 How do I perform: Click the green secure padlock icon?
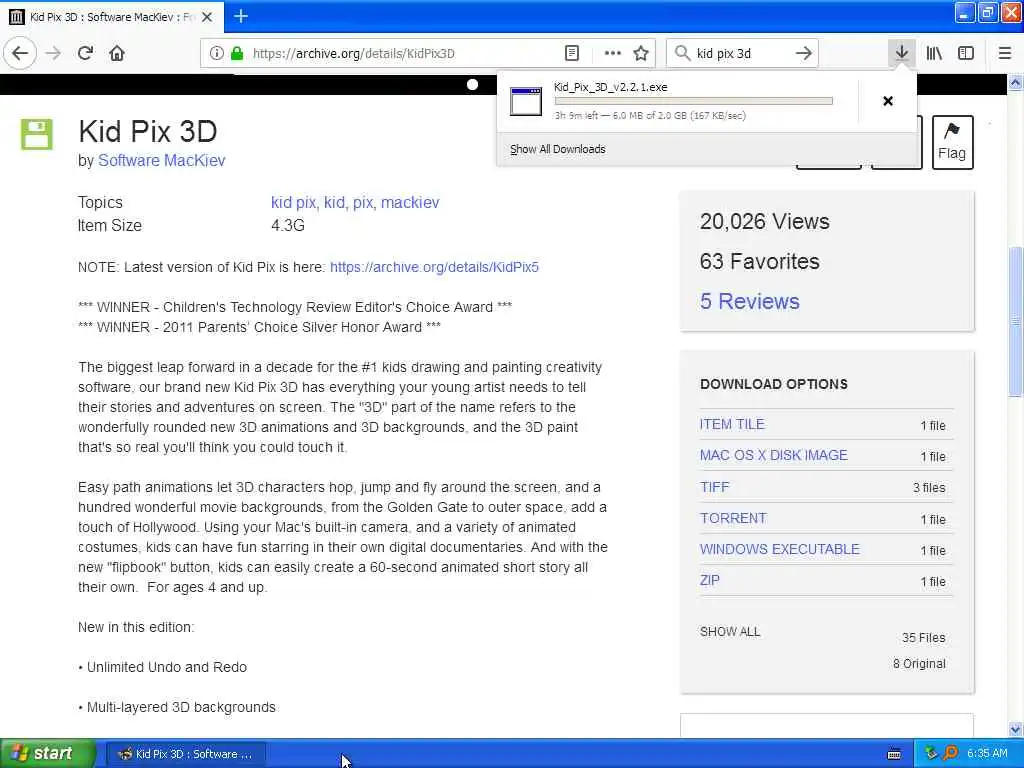click(x=237, y=54)
